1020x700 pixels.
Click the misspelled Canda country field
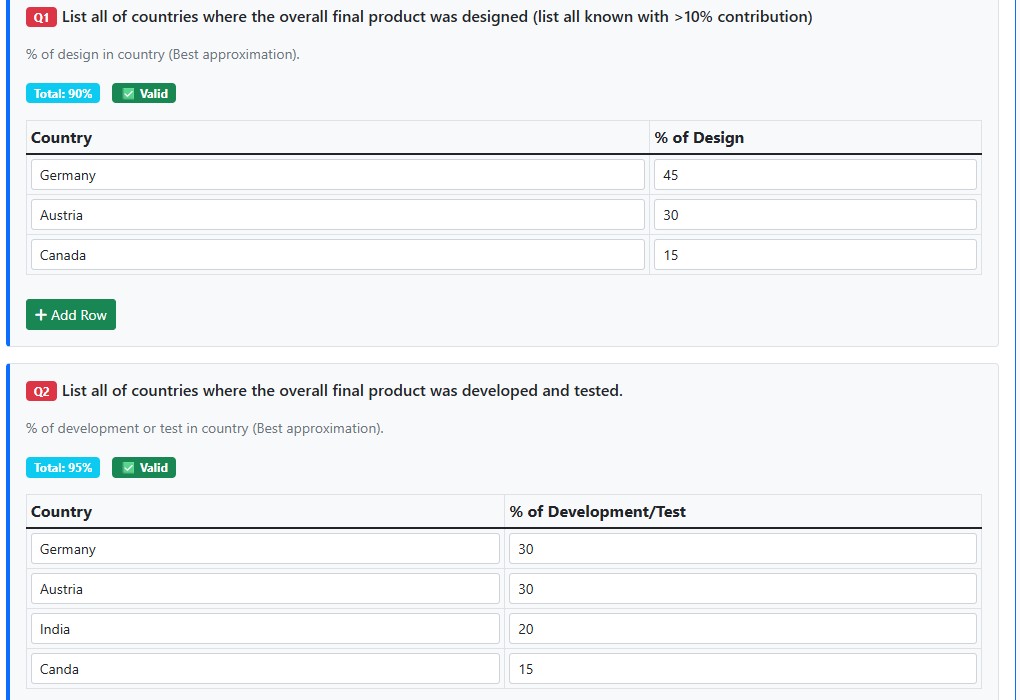tap(265, 669)
